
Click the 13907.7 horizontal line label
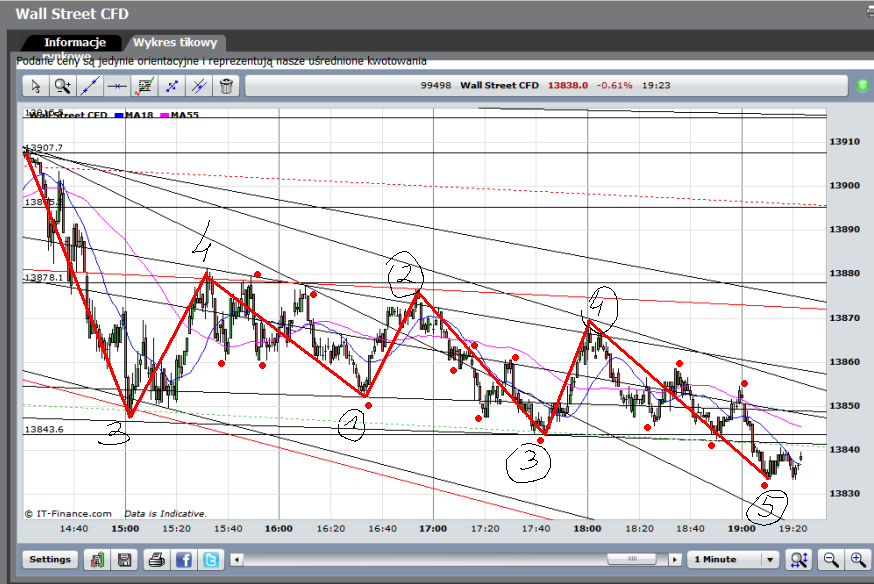pos(44,148)
